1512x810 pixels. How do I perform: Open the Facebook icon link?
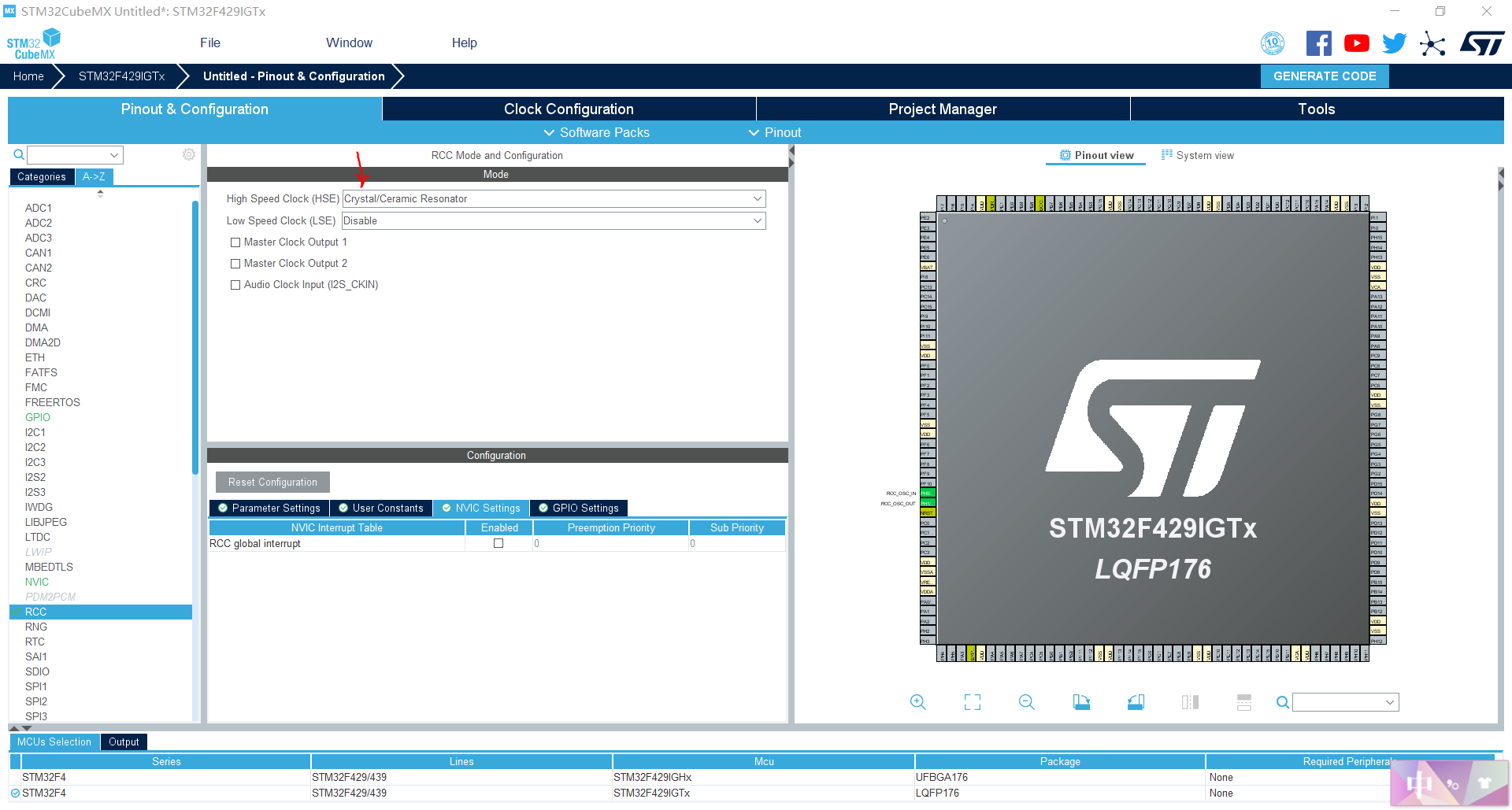[x=1319, y=43]
